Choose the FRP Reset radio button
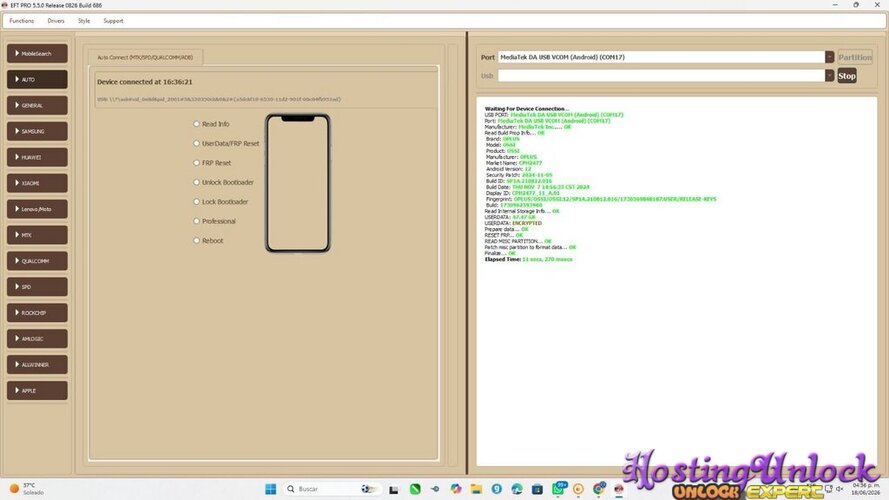 tap(197, 163)
